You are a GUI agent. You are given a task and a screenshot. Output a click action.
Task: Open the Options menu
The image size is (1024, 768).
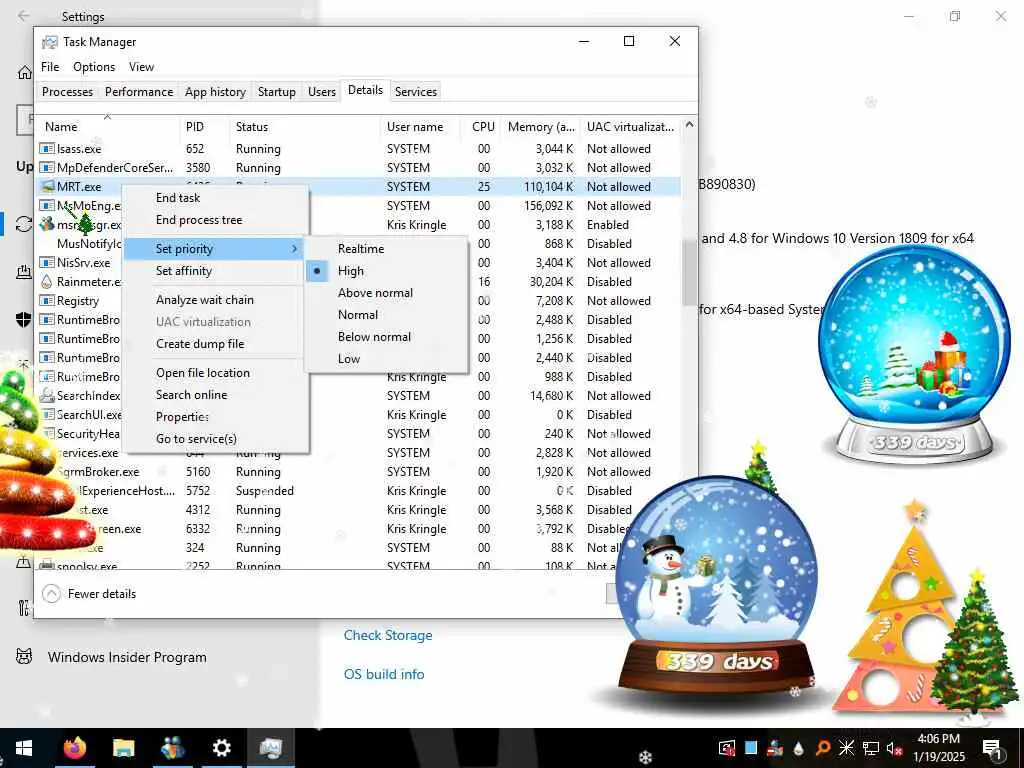point(94,67)
